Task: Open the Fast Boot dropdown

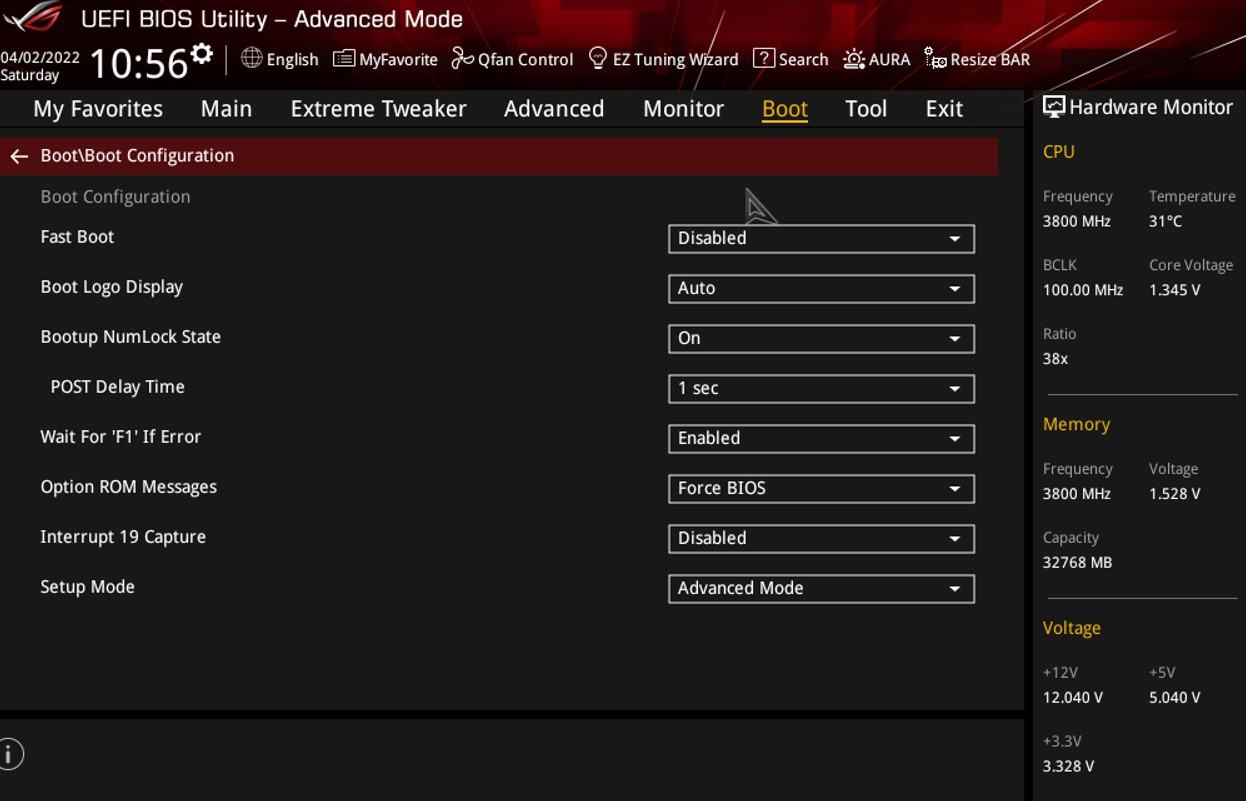Action: 821,238
